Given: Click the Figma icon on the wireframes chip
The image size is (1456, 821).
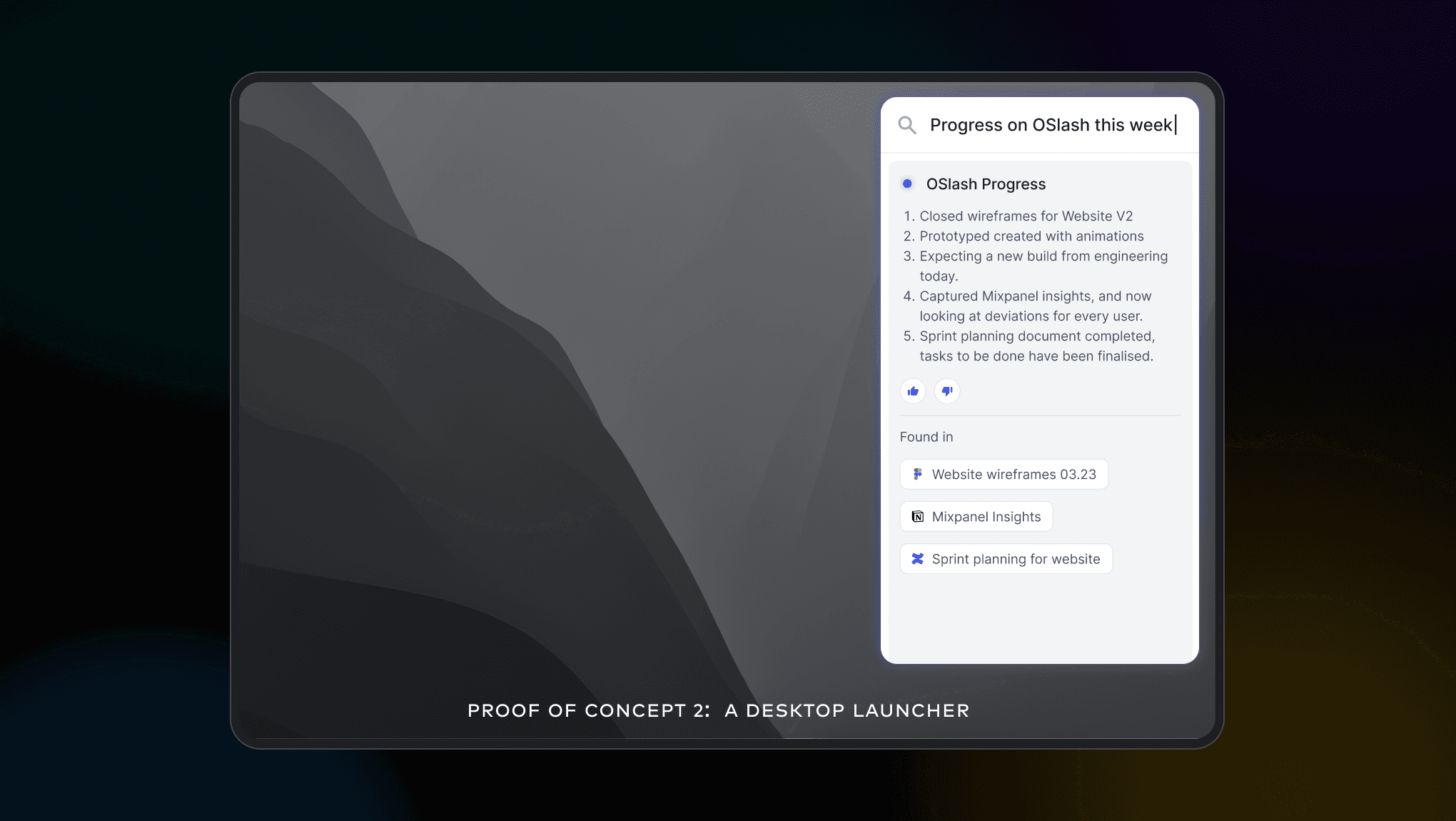Looking at the screenshot, I should (918, 474).
